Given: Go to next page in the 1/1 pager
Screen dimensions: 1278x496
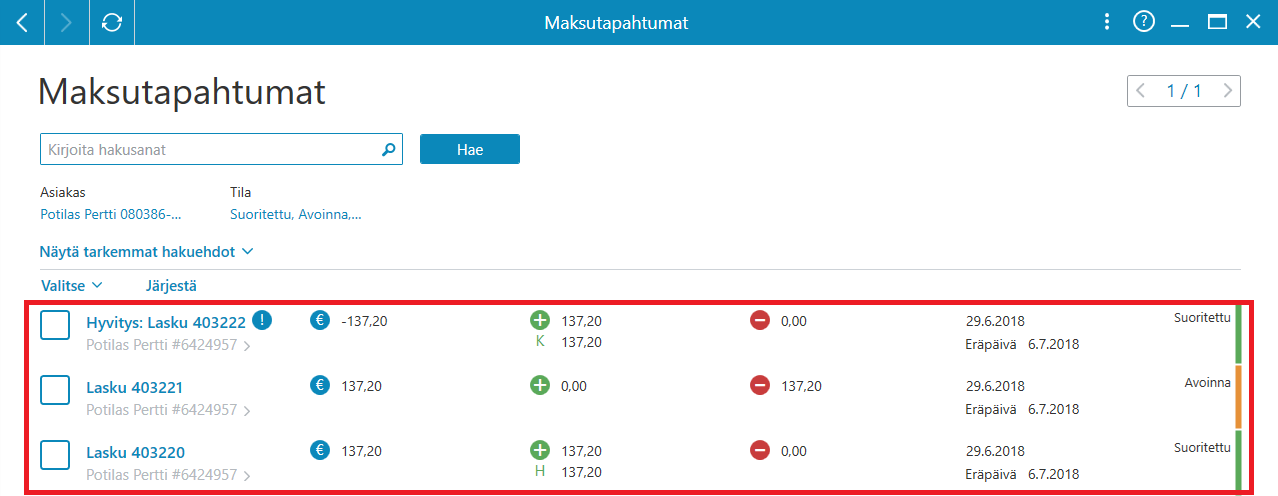Looking at the screenshot, I should (1228, 91).
